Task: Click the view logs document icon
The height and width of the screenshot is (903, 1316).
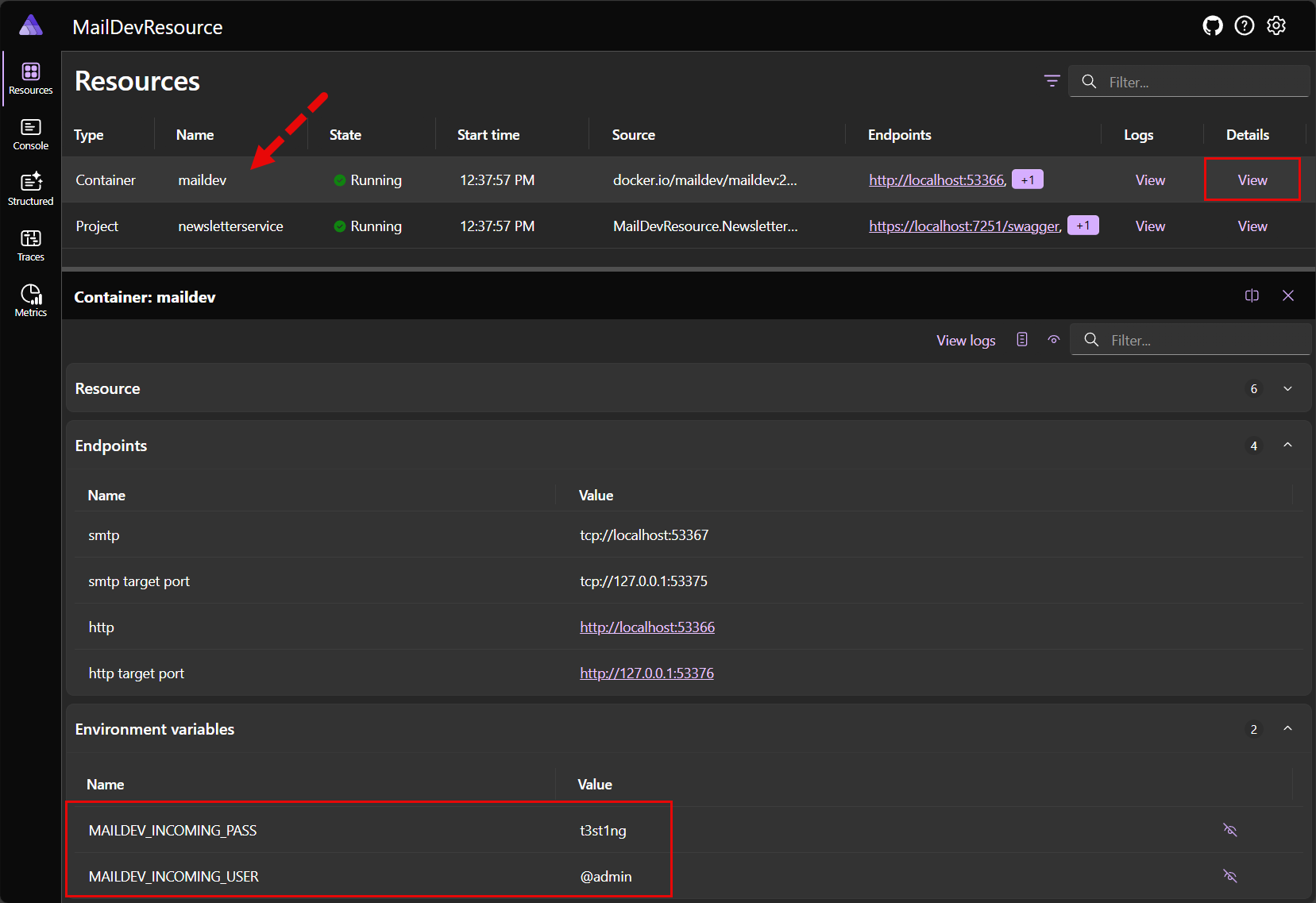Action: pyautogui.click(x=1021, y=340)
